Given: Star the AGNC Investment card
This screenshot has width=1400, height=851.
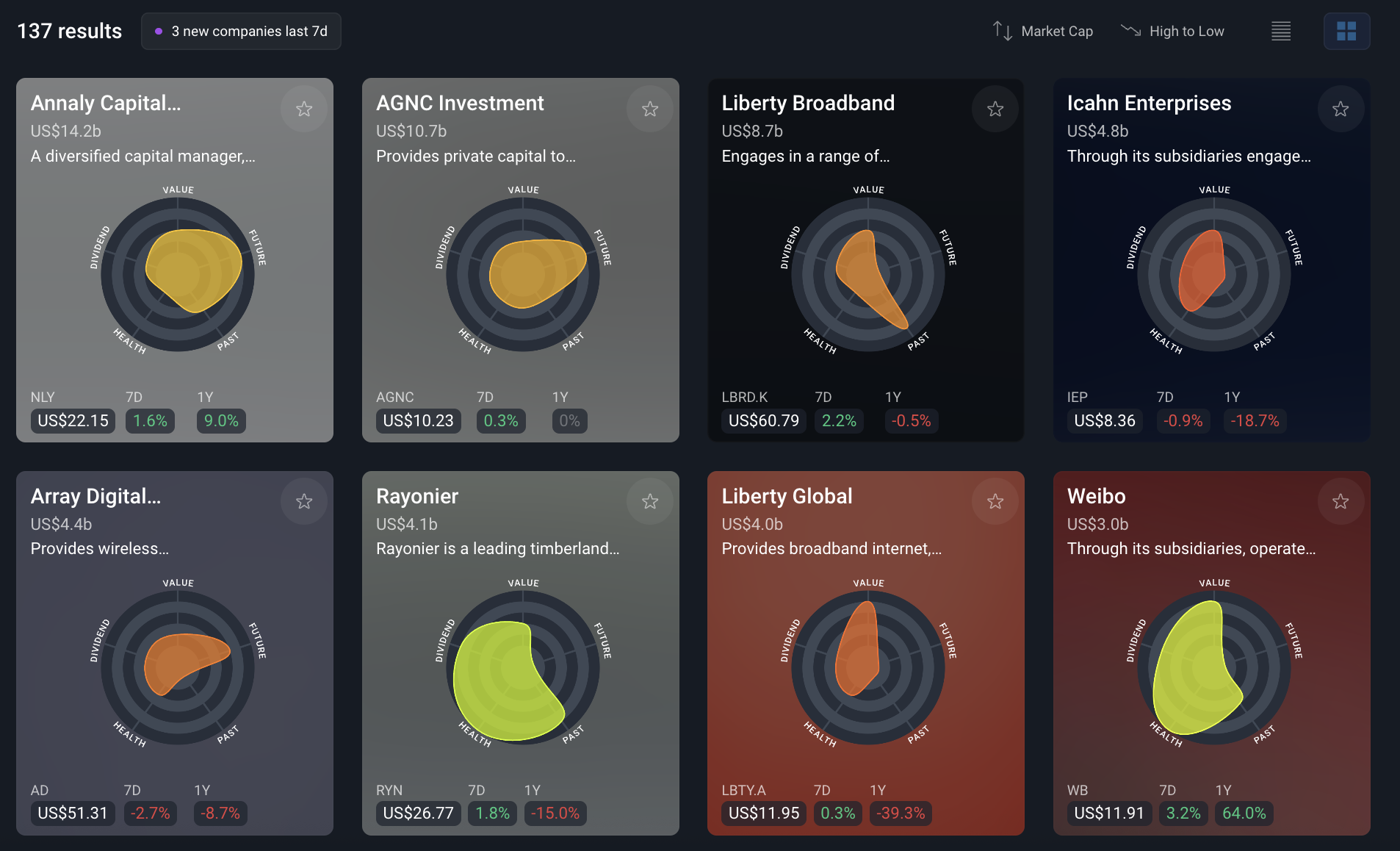Looking at the screenshot, I should point(650,109).
